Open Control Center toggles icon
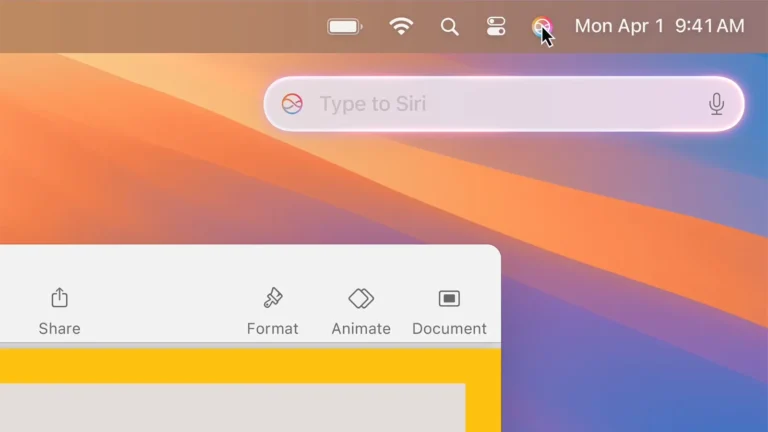Screen dimensions: 768x432 tap(496, 26)
